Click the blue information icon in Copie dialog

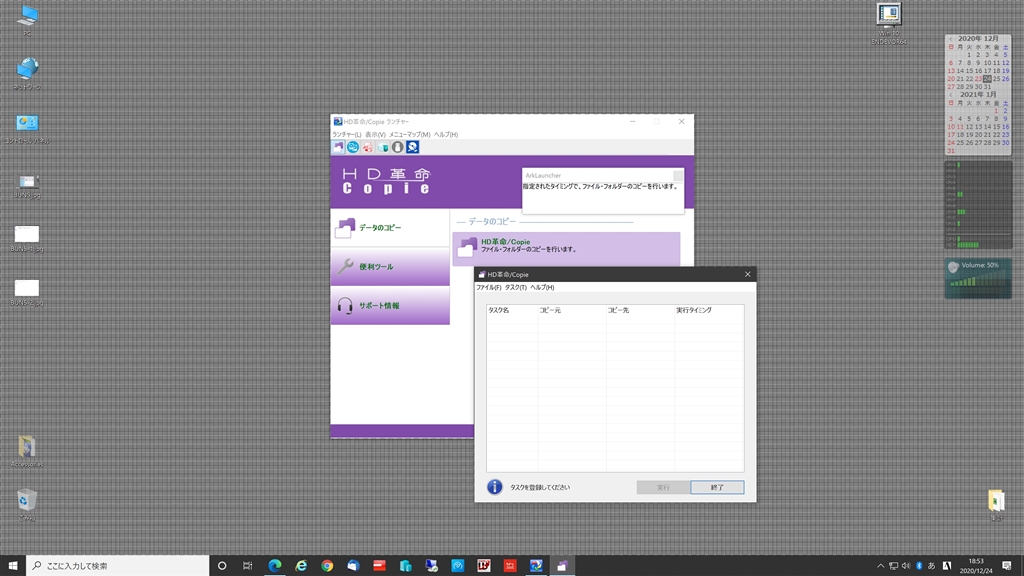pyautogui.click(x=495, y=487)
